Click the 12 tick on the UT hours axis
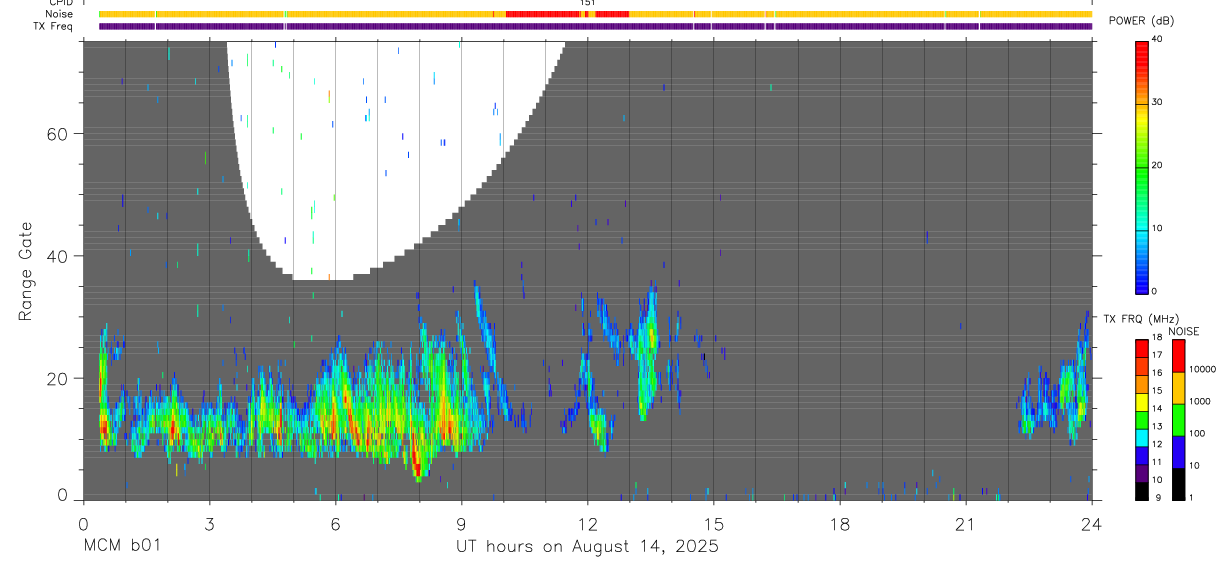This screenshot has width=1228, height=567. point(588,523)
